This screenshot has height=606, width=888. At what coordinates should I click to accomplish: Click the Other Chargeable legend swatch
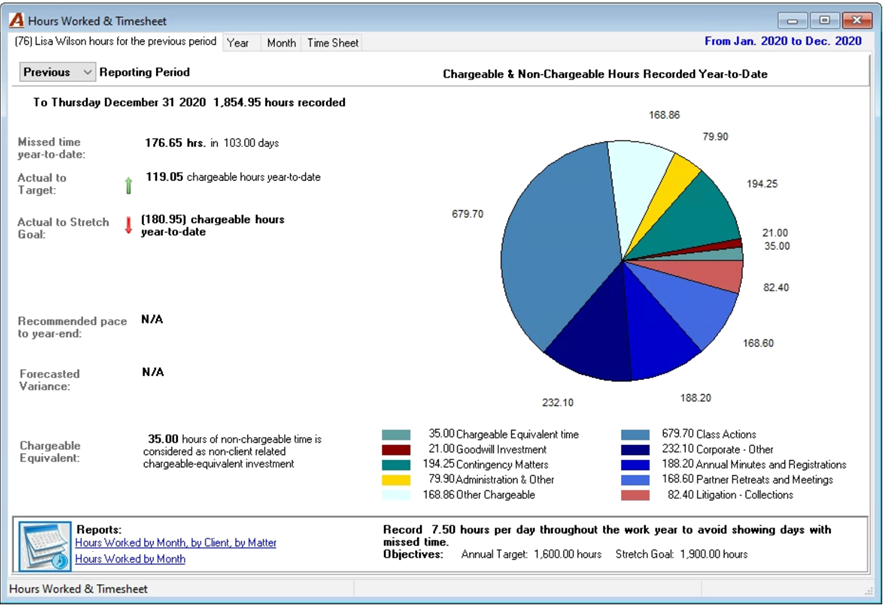pyautogui.click(x=396, y=496)
